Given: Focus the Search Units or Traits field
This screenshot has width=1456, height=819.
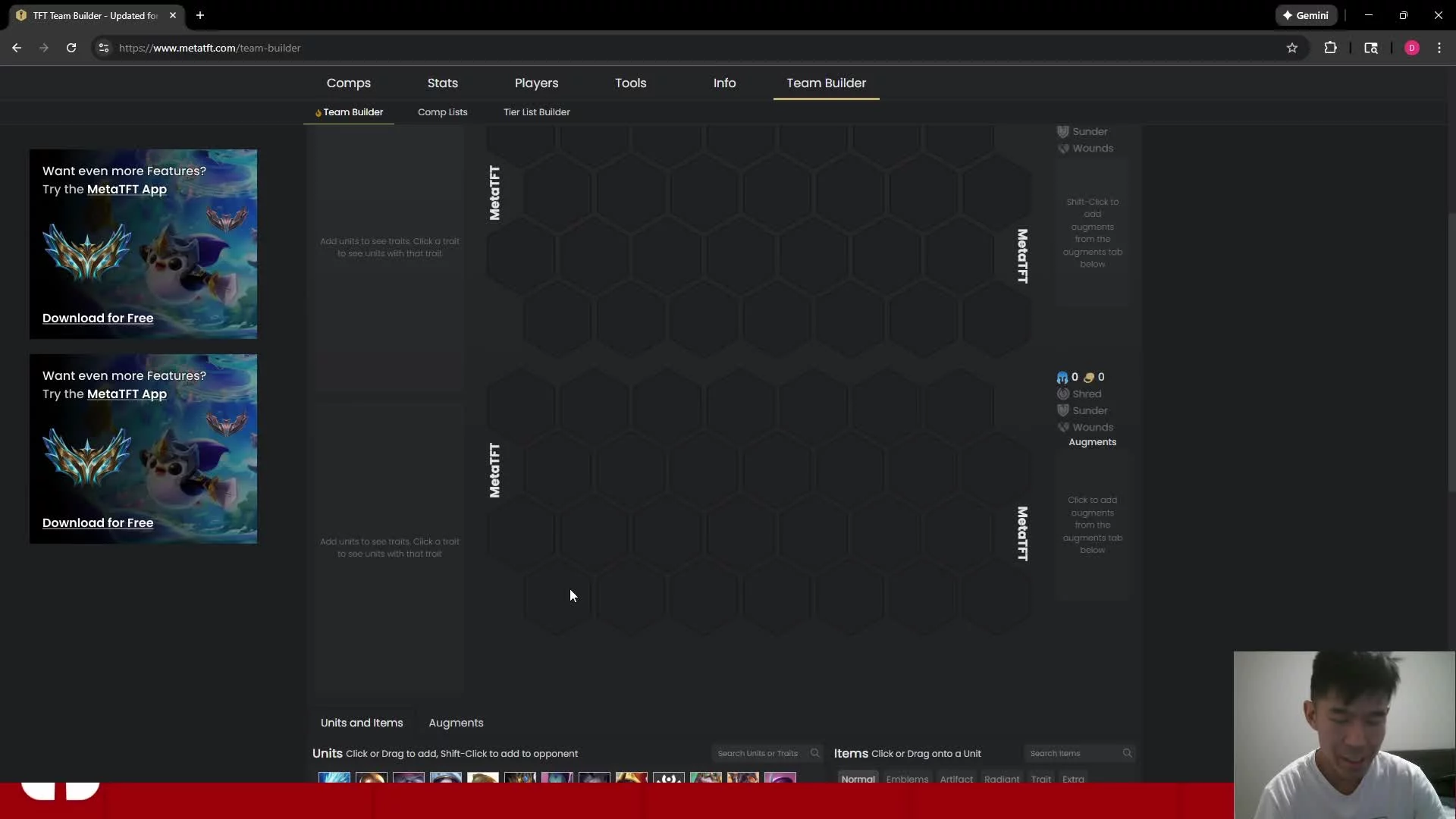Looking at the screenshot, I should [x=758, y=754].
